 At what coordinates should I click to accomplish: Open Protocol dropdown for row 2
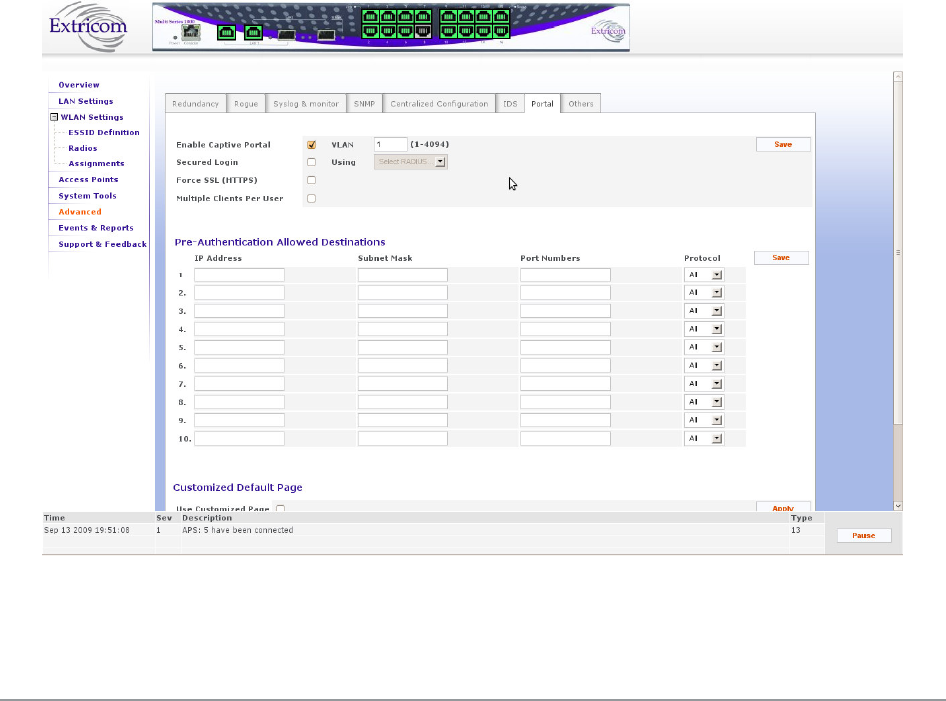click(704, 293)
